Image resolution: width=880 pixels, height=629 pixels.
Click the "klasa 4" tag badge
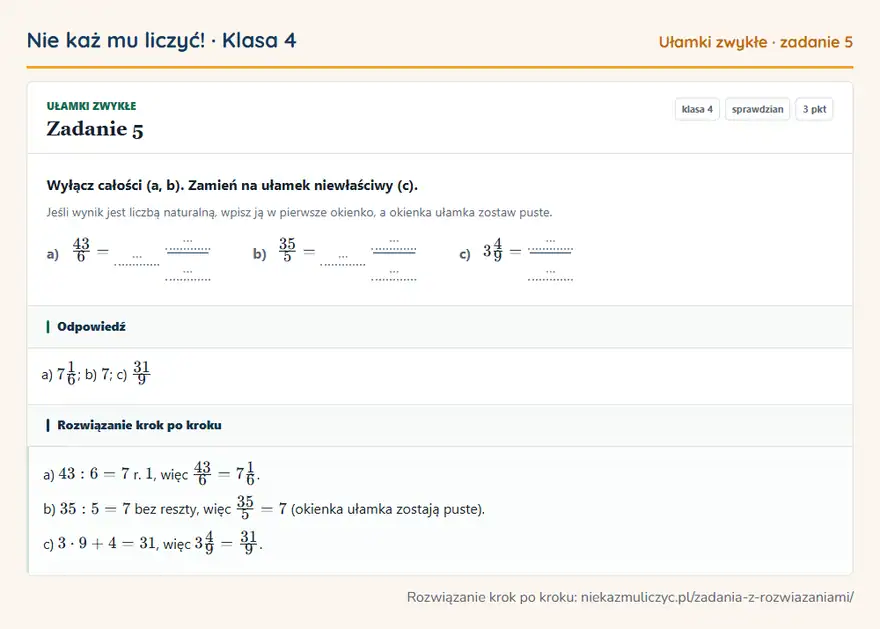(x=697, y=109)
